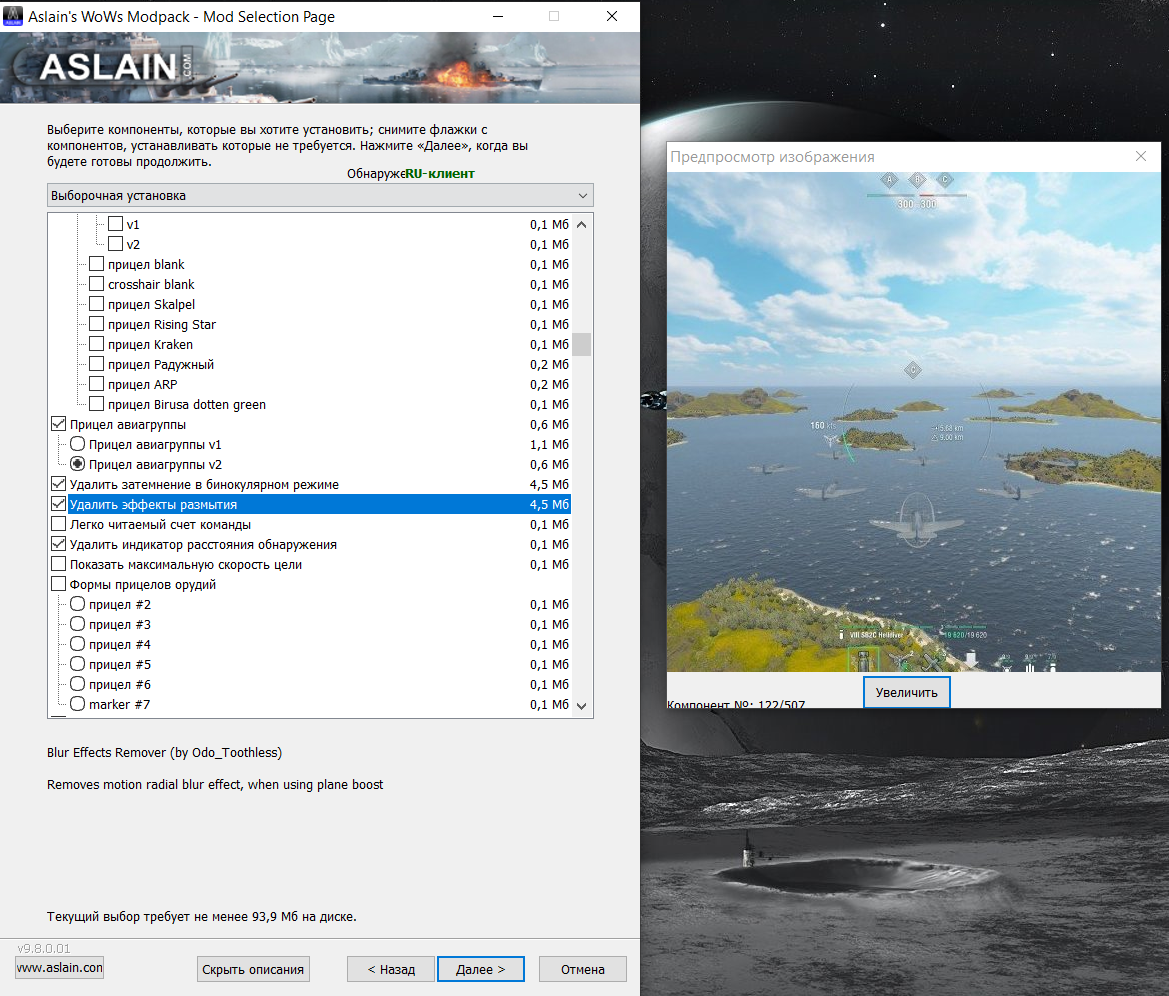Enable 'Легко читаемый счет команды'
The width and height of the screenshot is (1169, 996).
pyautogui.click(x=58, y=524)
